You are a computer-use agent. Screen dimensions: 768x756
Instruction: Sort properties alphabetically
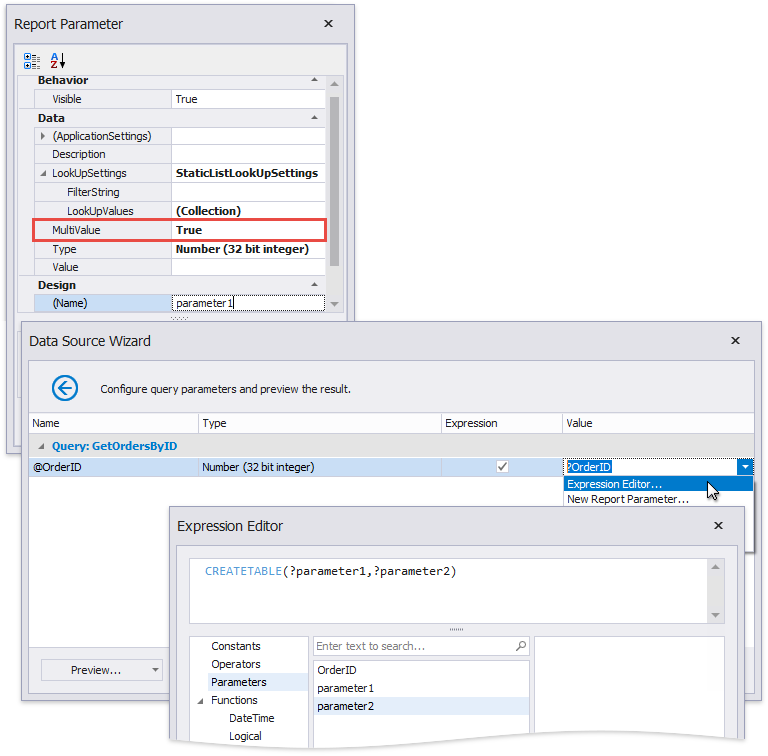pyautogui.click(x=57, y=60)
